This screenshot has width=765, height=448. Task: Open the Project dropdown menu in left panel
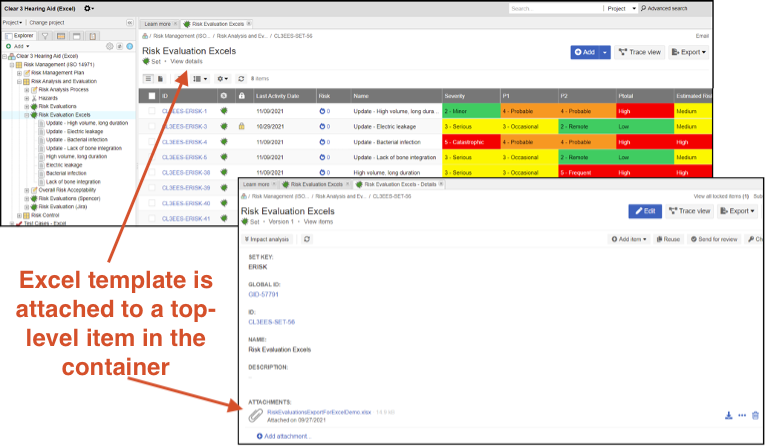[12, 22]
